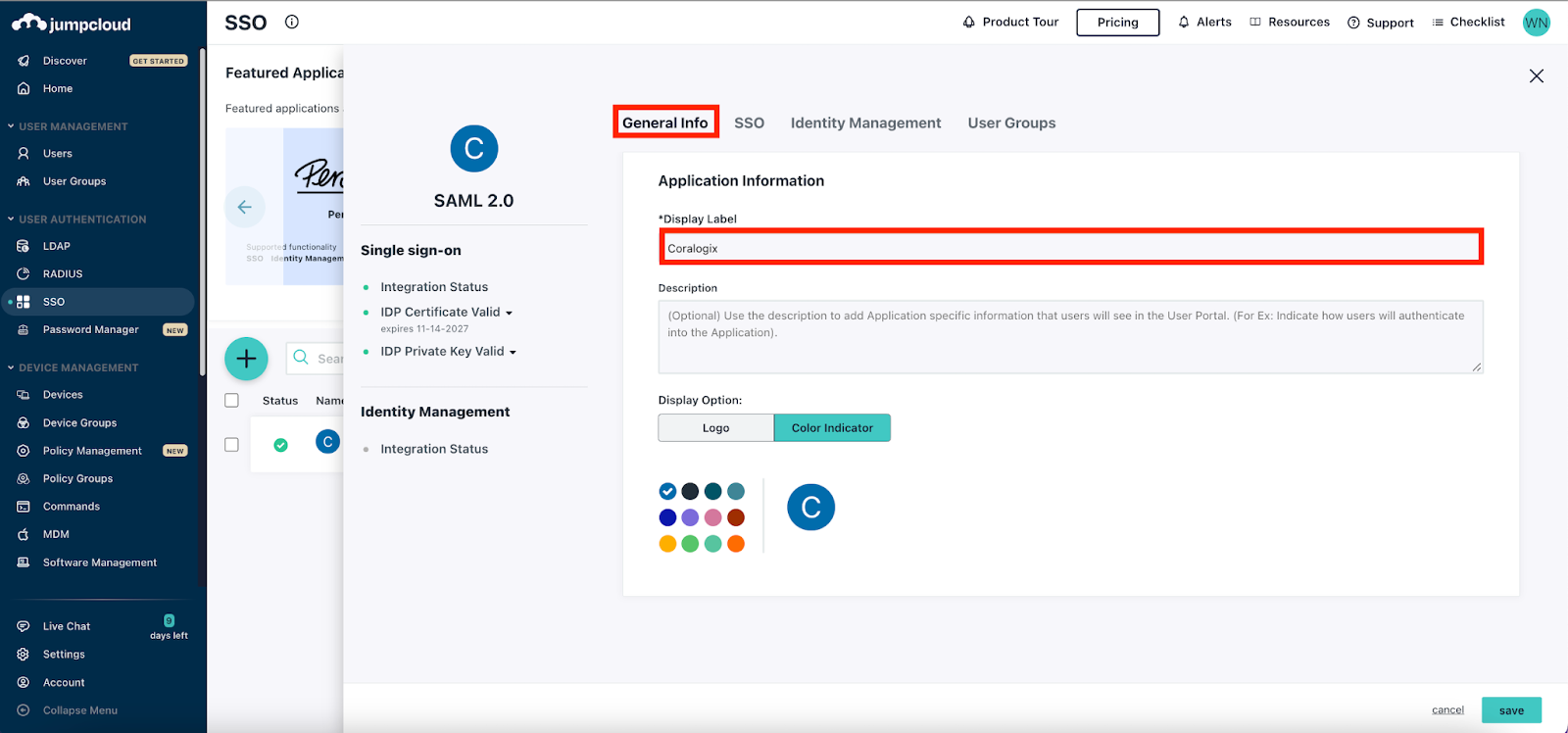
Task: Go back with the featured carousel arrow
Action: click(245, 207)
